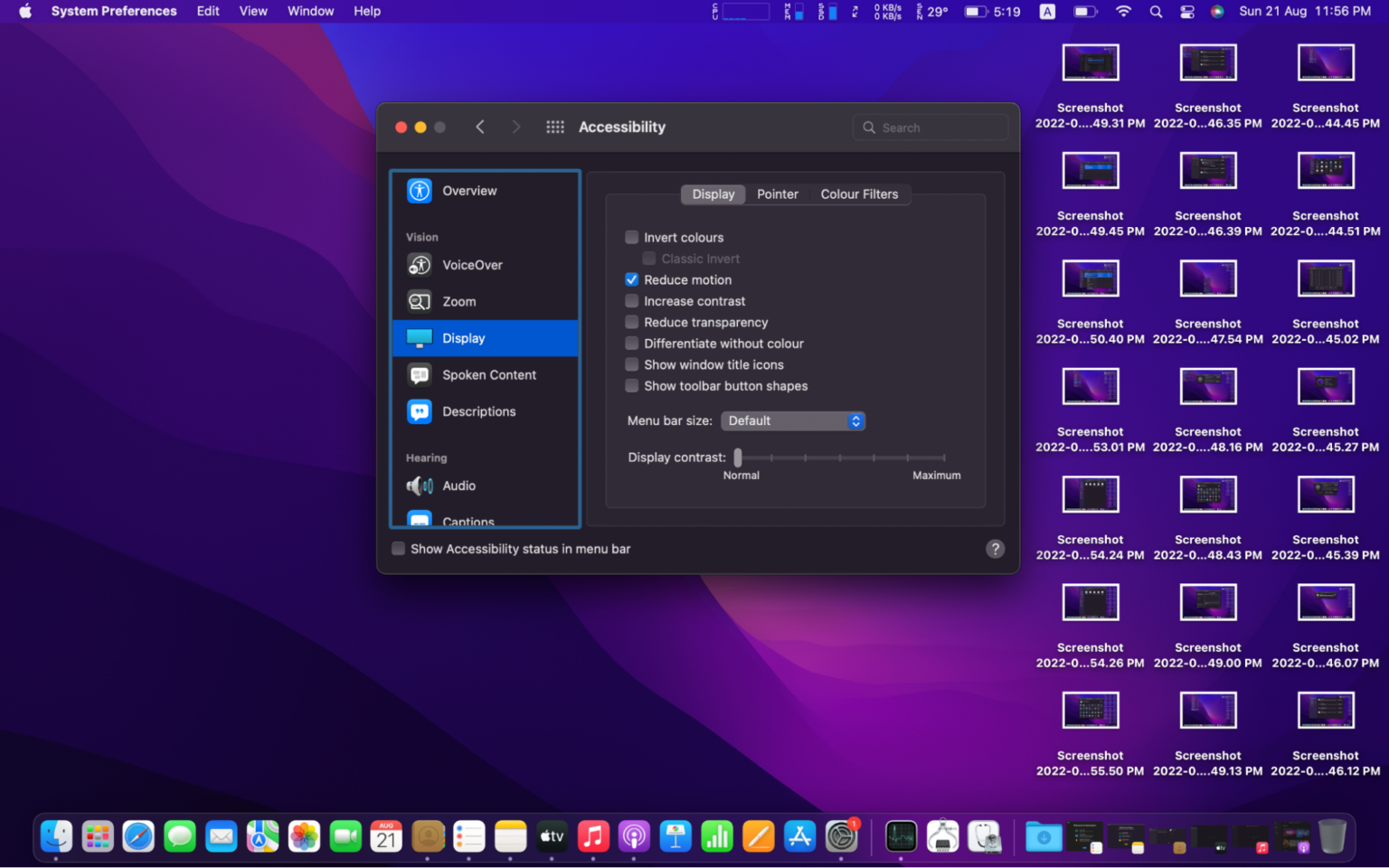Open the Zoom accessibility settings
Image resolution: width=1389 pixels, height=868 pixels.
pos(459,301)
